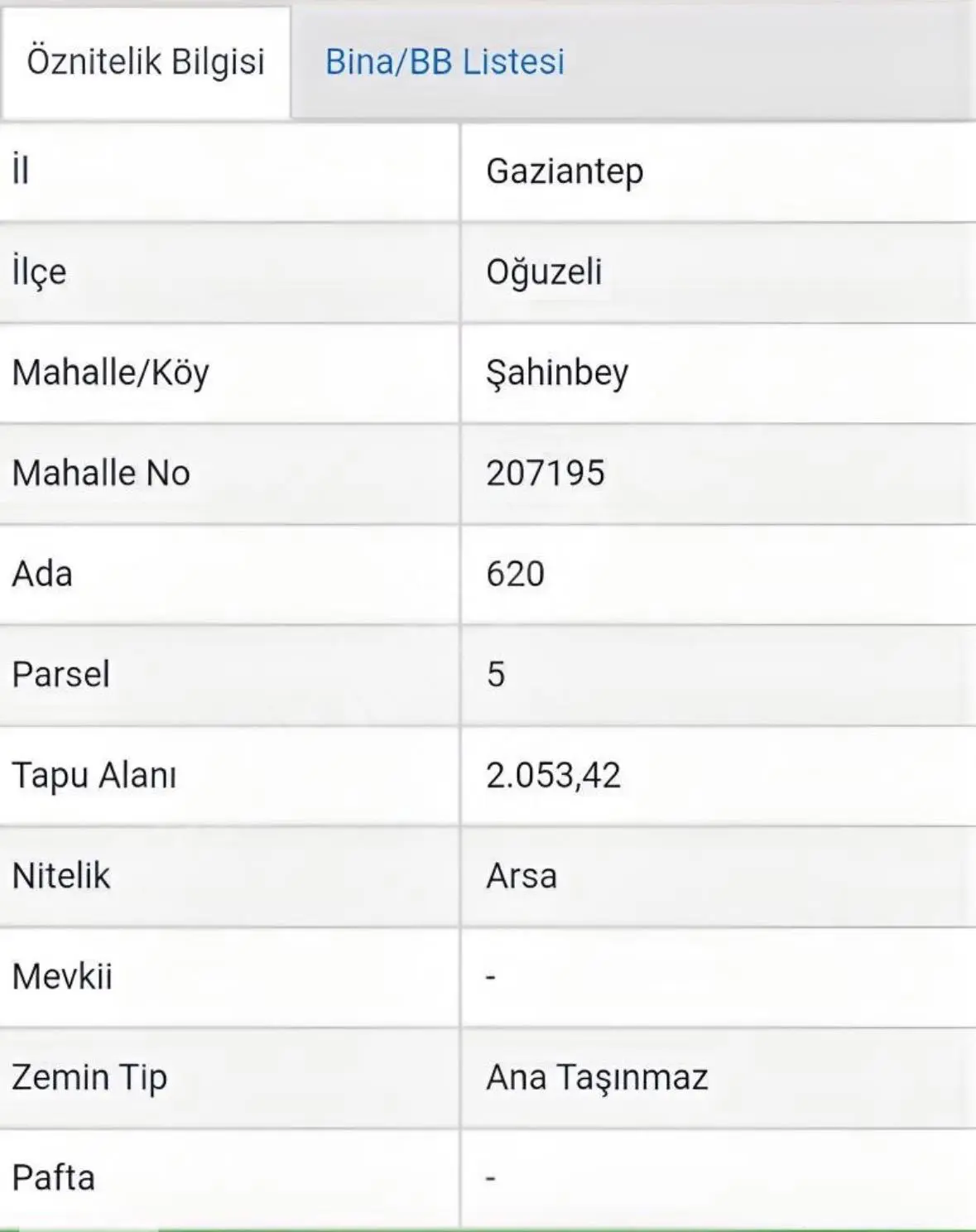Select the Öznitelik Bilgisi tab
Viewport: 976px width, 1232px height.
tap(146, 63)
